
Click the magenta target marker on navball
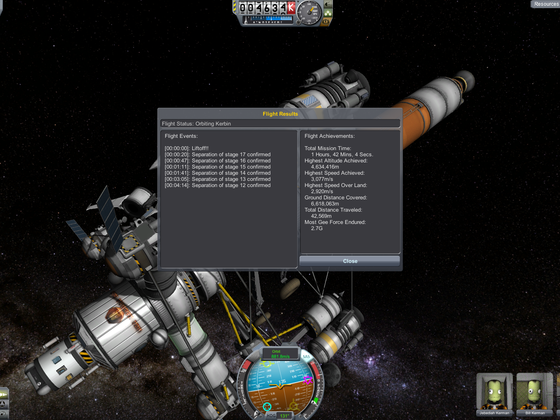308,380
